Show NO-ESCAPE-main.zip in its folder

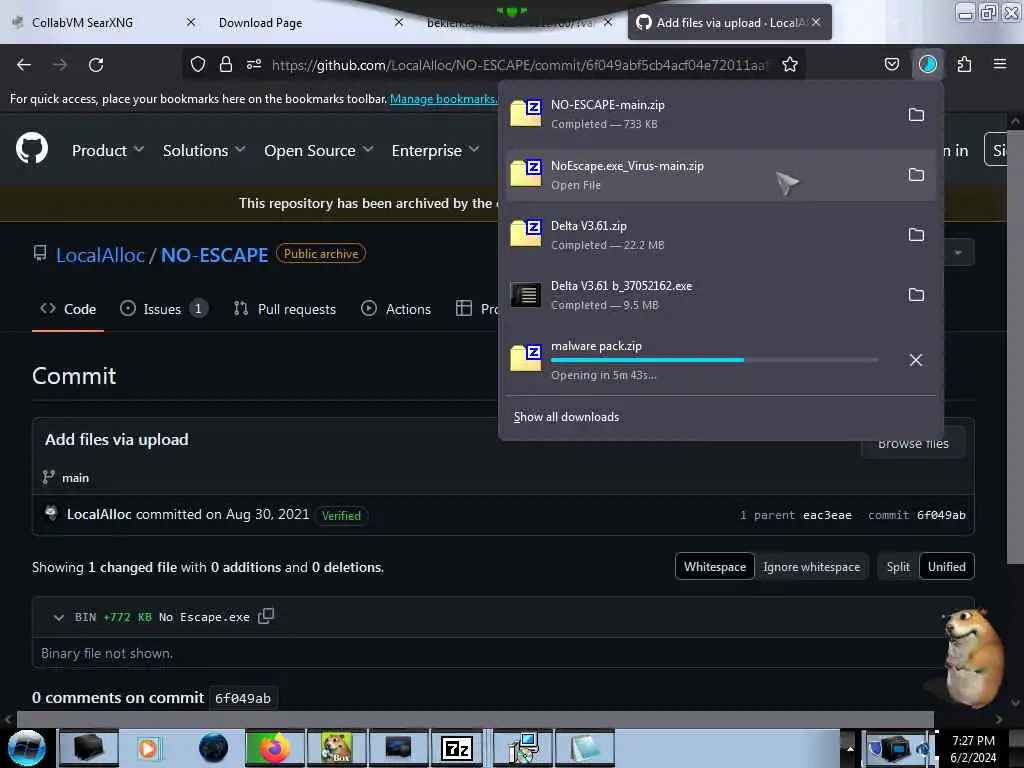pos(916,115)
